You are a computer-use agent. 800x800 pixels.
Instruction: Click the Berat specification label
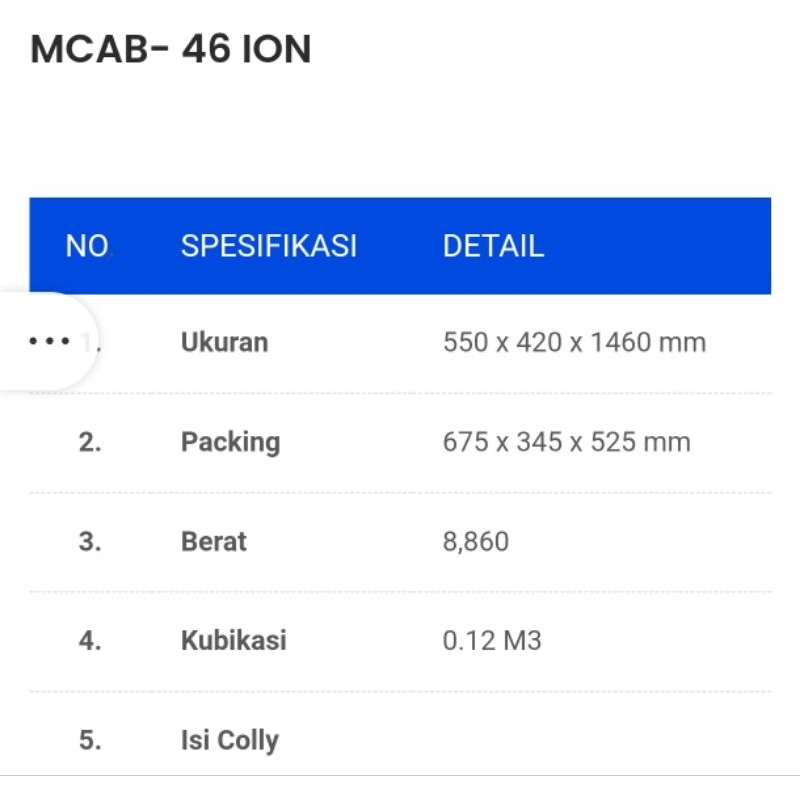point(213,542)
